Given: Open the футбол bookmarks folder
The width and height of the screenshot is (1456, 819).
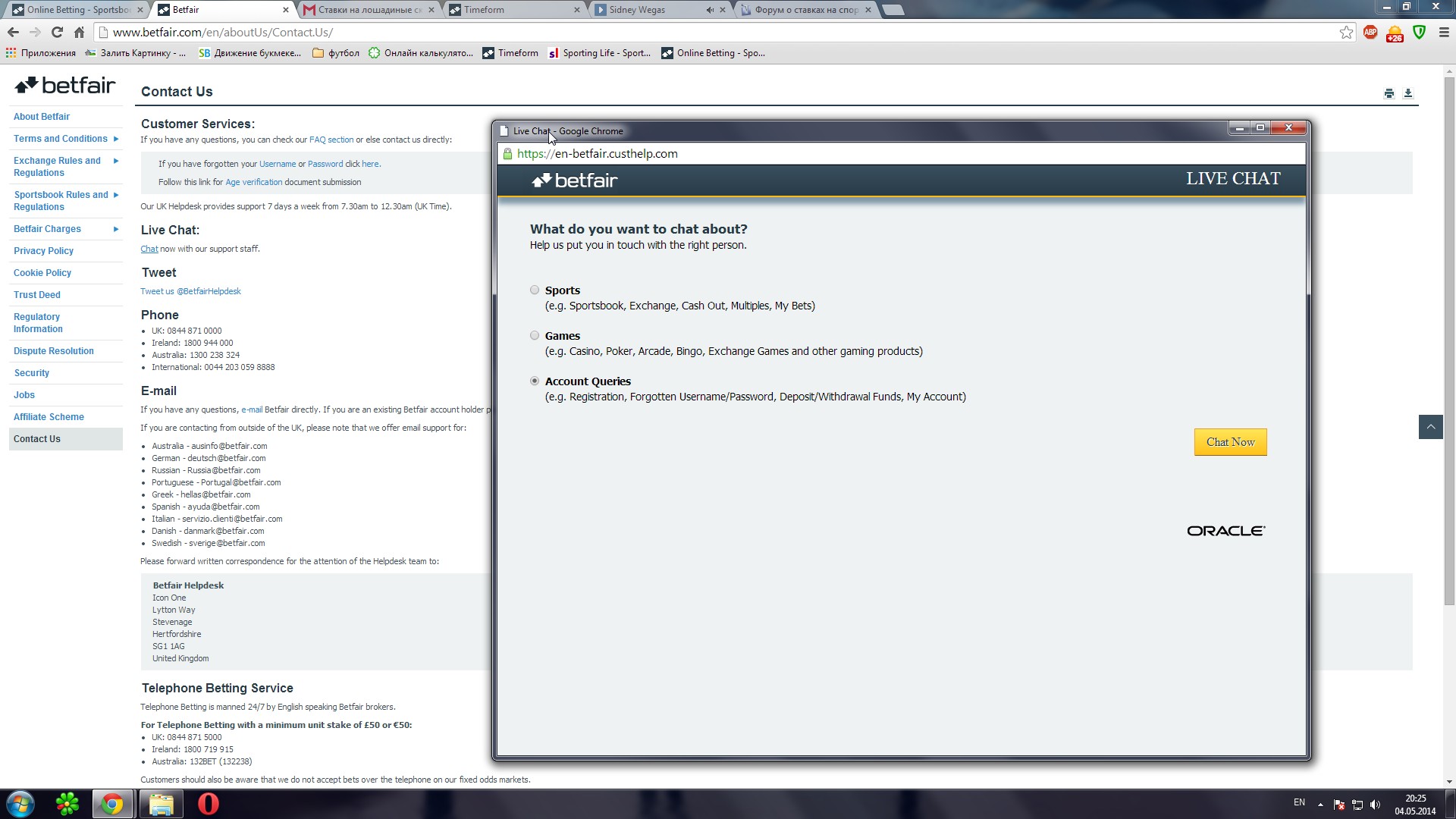Looking at the screenshot, I should (336, 53).
